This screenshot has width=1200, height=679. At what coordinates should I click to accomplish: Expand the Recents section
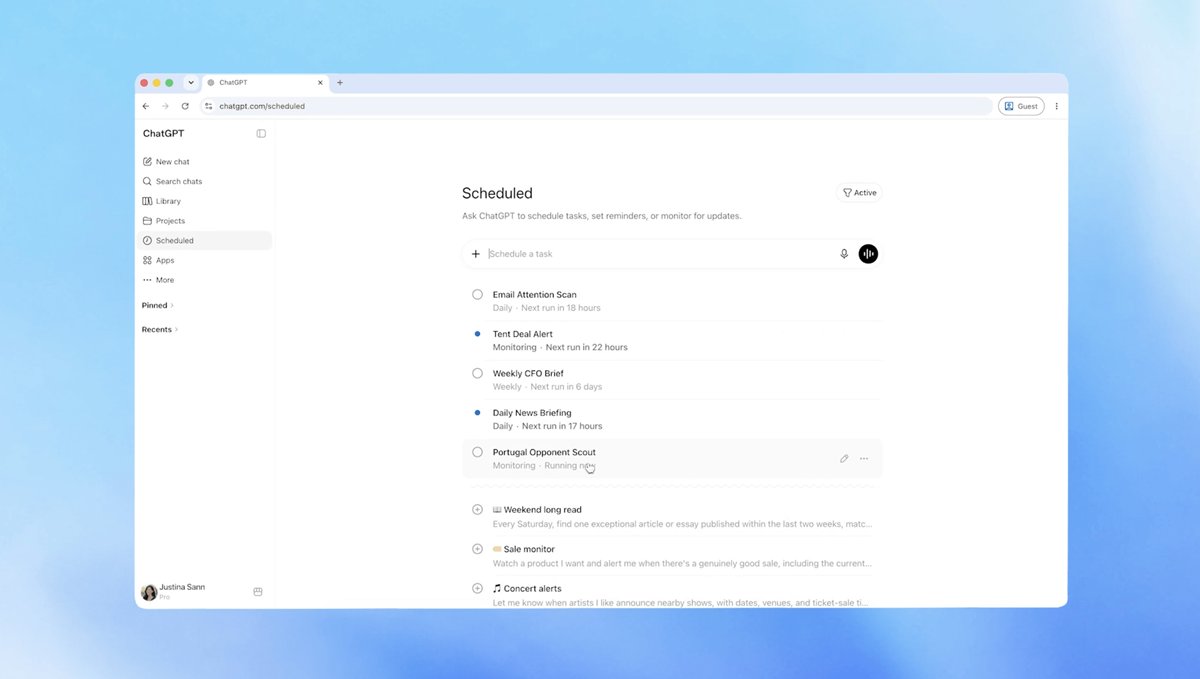pyautogui.click(x=160, y=329)
